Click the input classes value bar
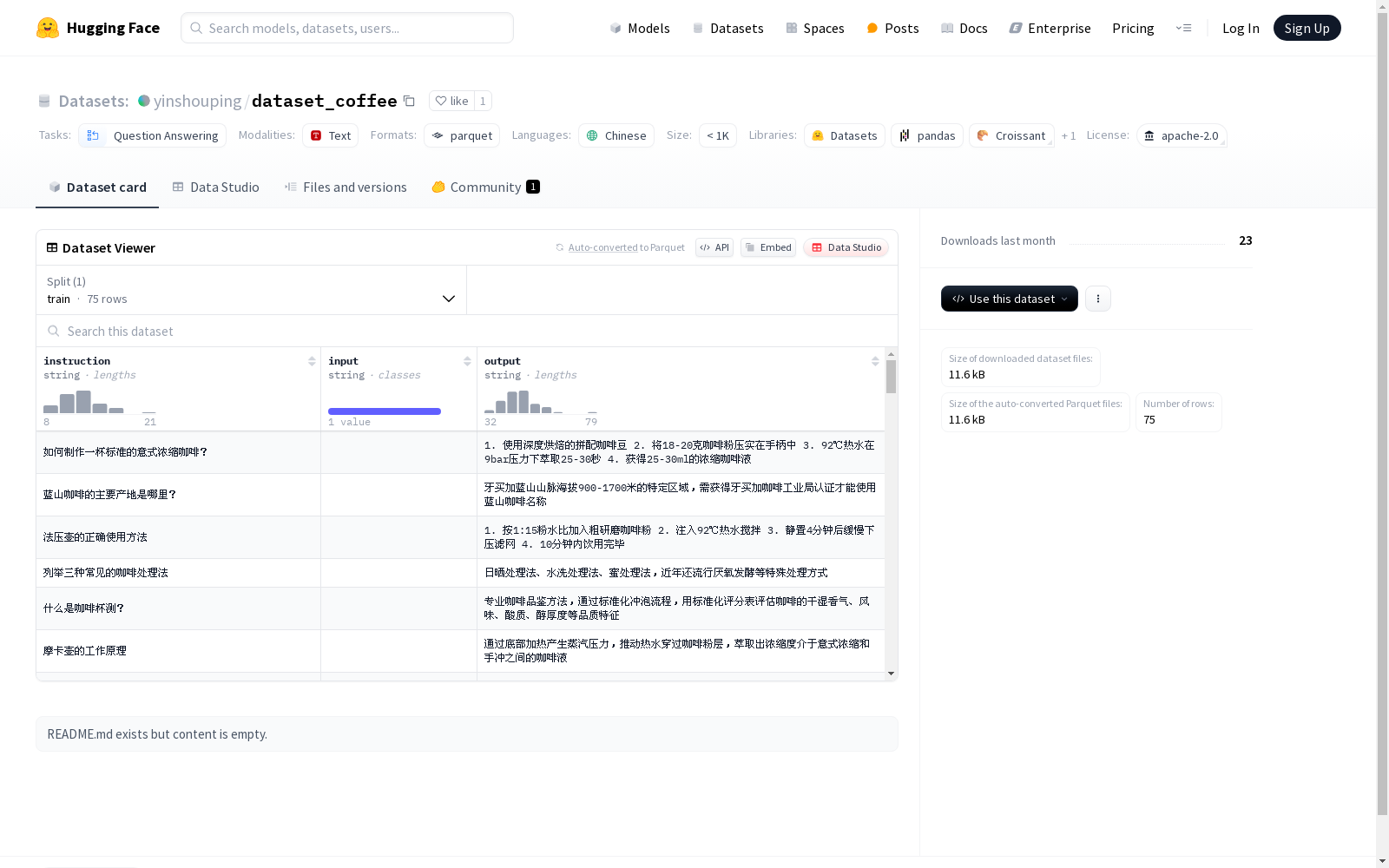Viewport: 1389px width, 868px height. click(x=385, y=411)
